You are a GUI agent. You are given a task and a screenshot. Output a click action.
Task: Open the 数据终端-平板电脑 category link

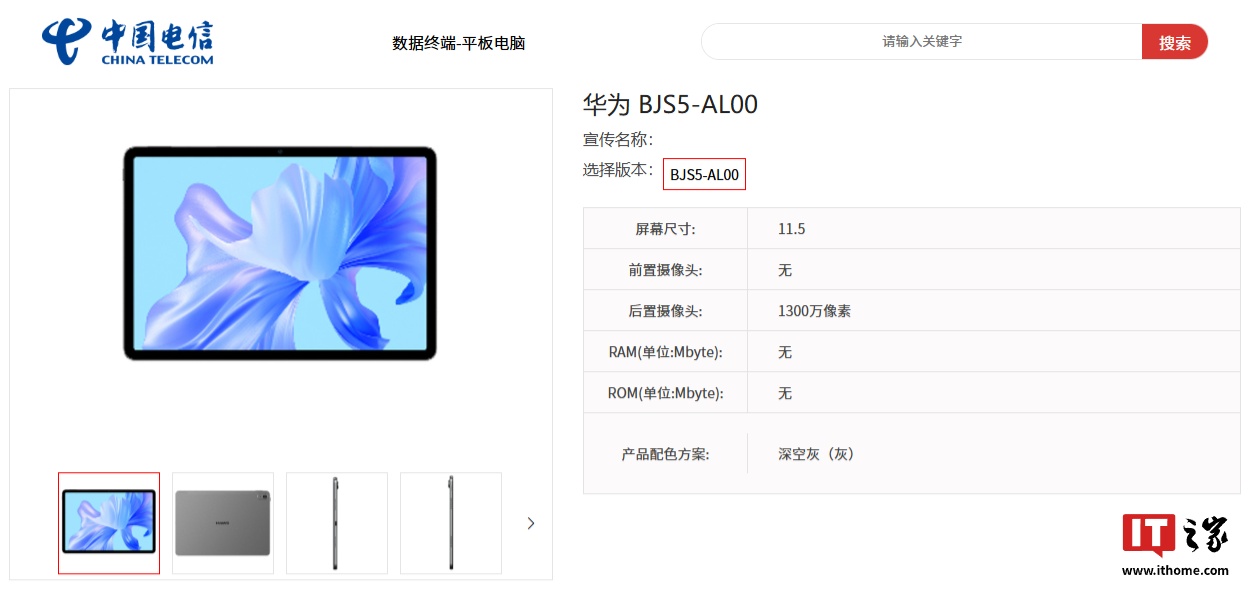[x=459, y=43]
